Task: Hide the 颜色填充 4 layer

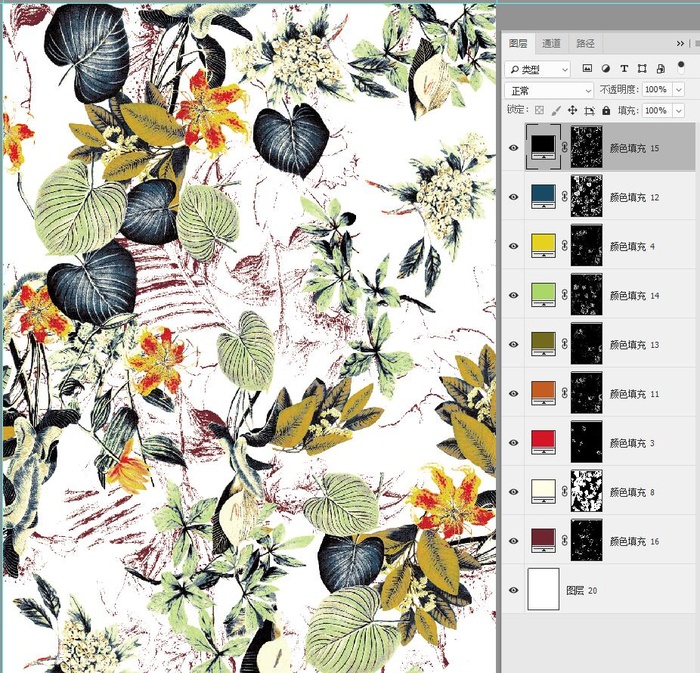Action: pyautogui.click(x=514, y=246)
